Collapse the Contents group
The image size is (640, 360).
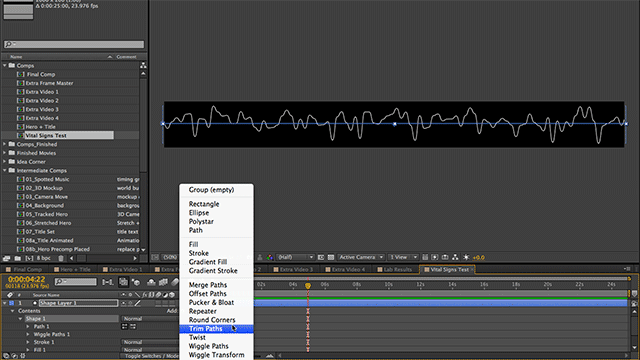pos(13,311)
